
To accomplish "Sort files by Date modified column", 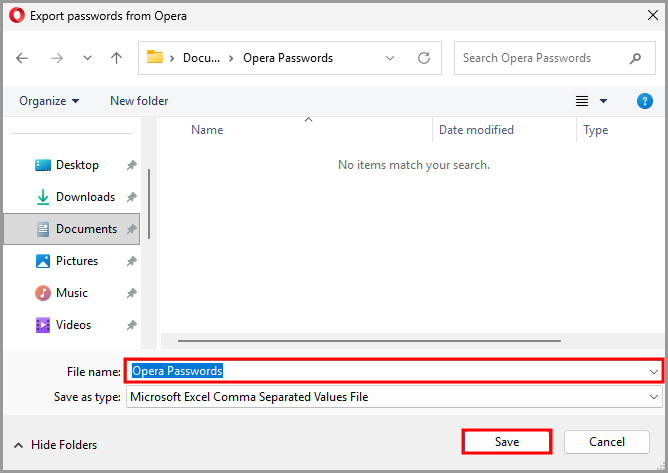I will (476, 130).
